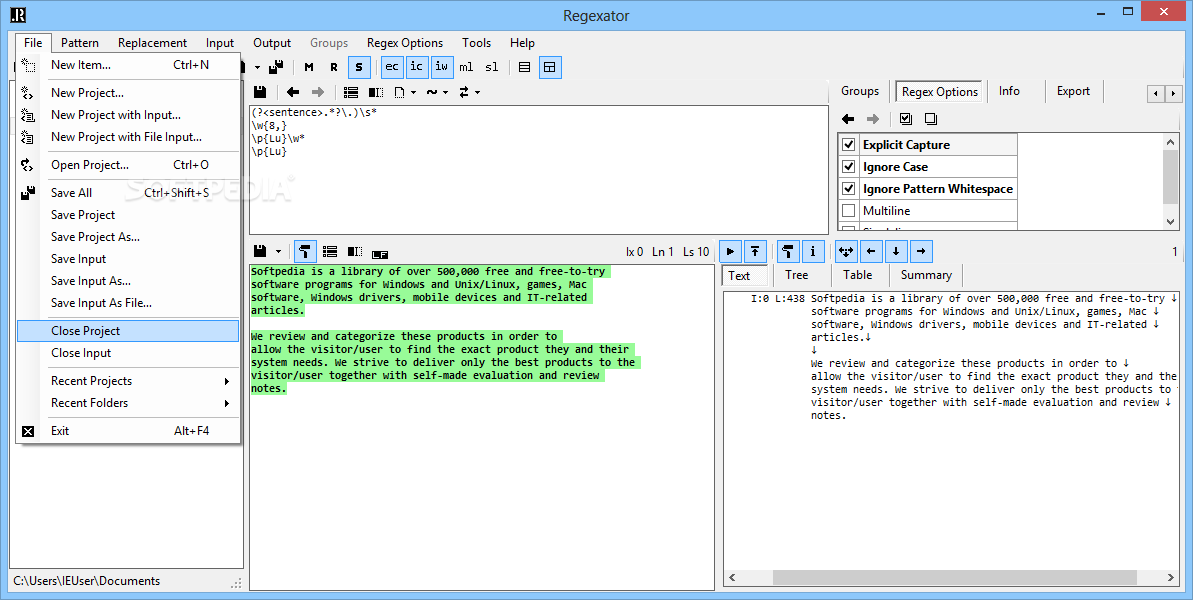The width and height of the screenshot is (1193, 600).
Task: Toggle the 'ic' ignore case option
Action: click(416, 67)
